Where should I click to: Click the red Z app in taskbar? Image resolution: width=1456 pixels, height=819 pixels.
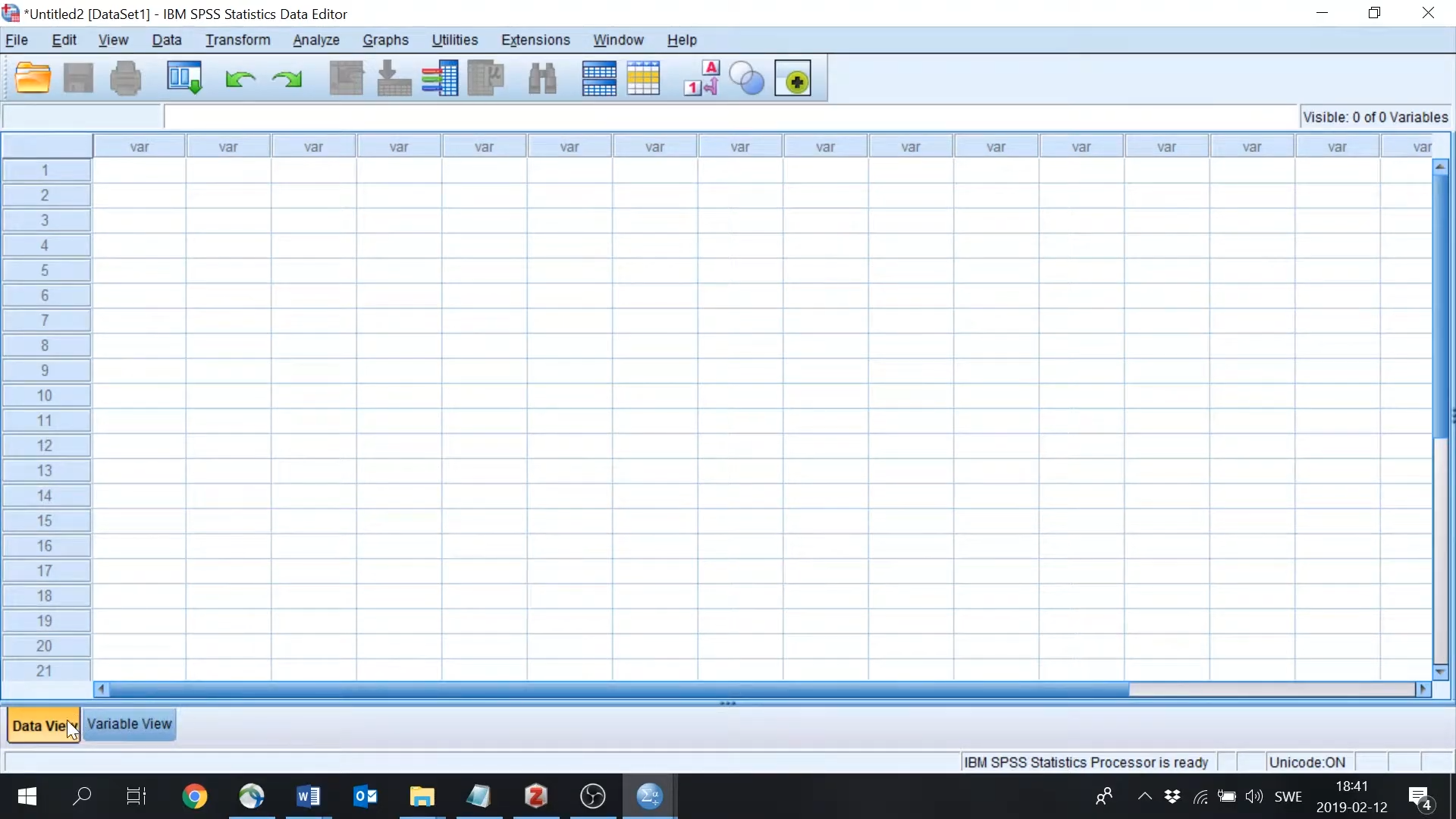(536, 796)
